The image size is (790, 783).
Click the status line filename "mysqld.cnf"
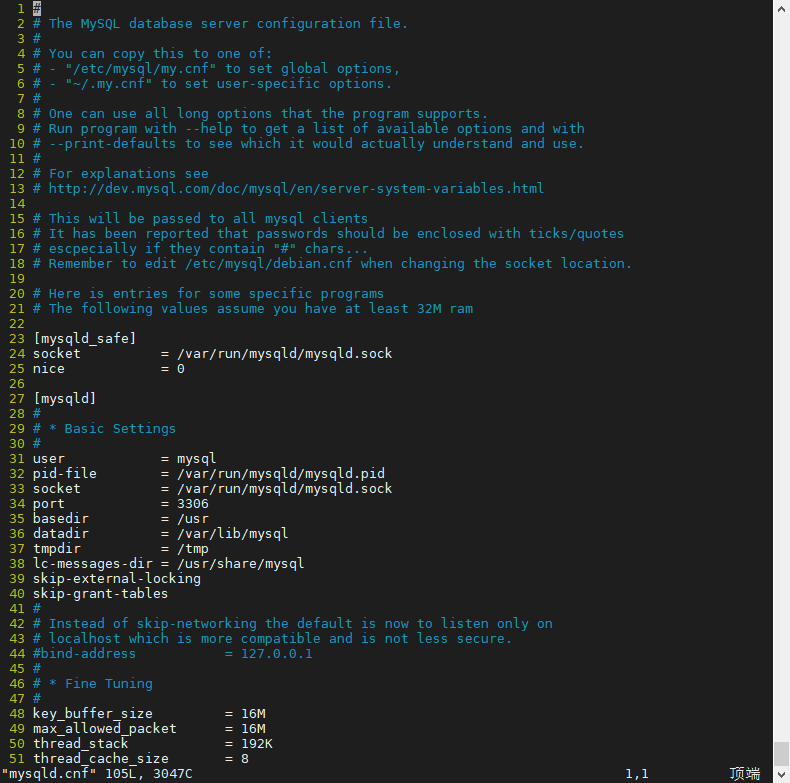tap(49, 774)
